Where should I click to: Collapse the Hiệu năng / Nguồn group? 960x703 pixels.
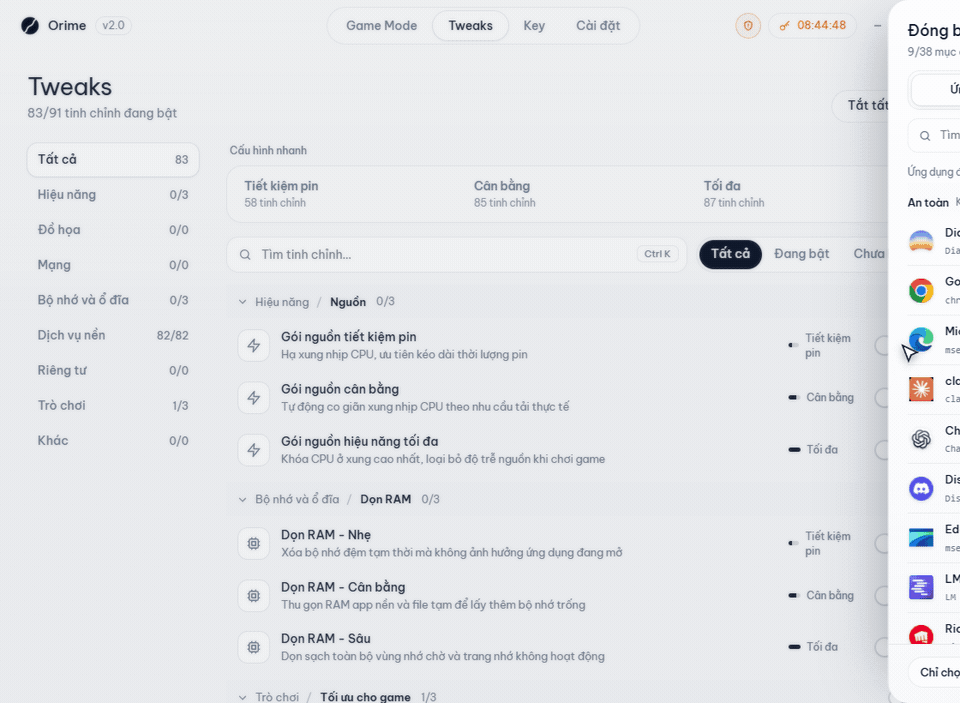pos(242,302)
